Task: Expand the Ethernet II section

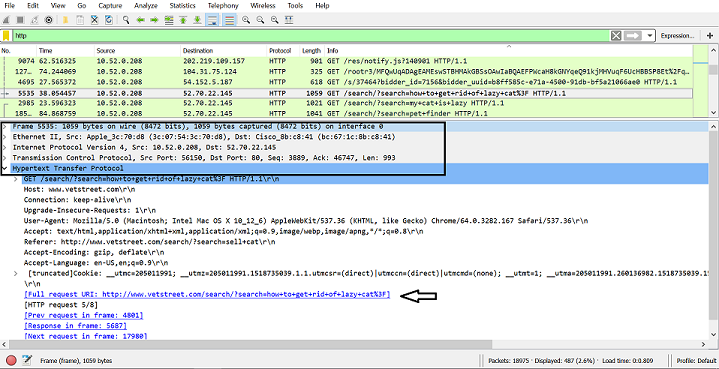Action: pos(4,137)
